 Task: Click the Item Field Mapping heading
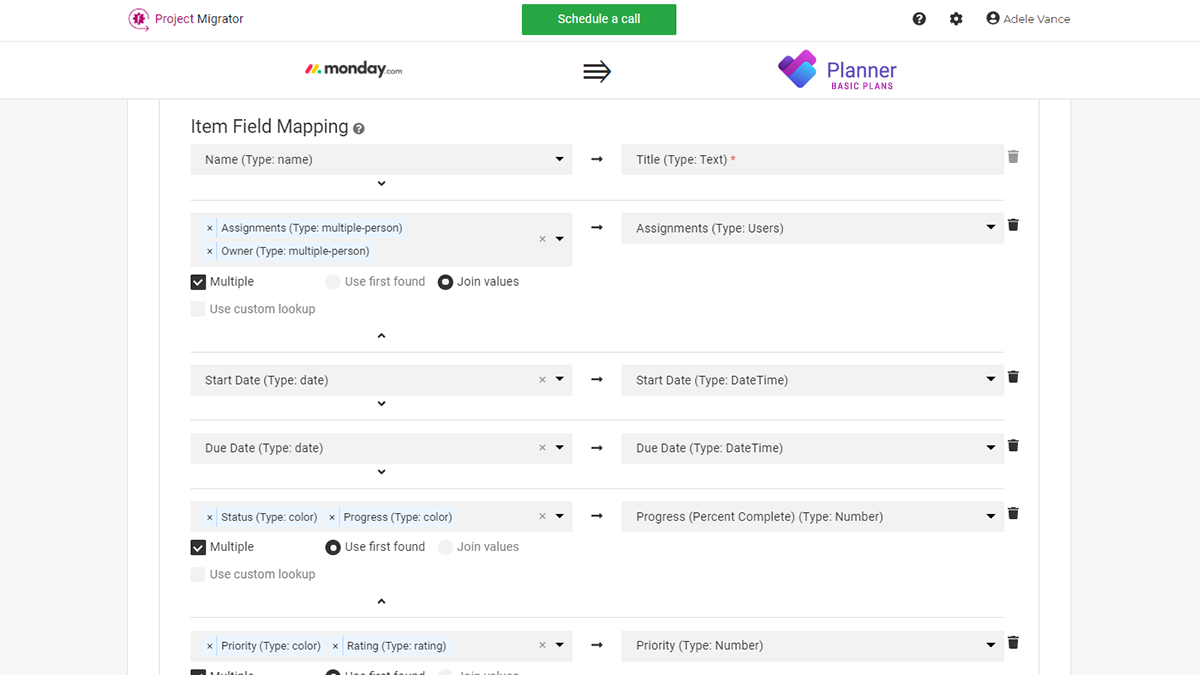(269, 127)
